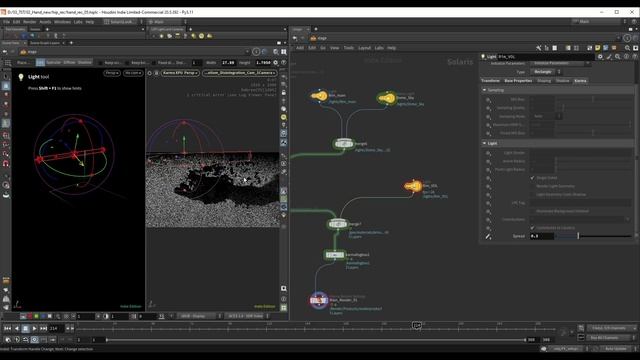Open the Layout menu in network editor
The width and height of the screenshot is (640, 360).
pyautogui.click(x=364, y=48)
